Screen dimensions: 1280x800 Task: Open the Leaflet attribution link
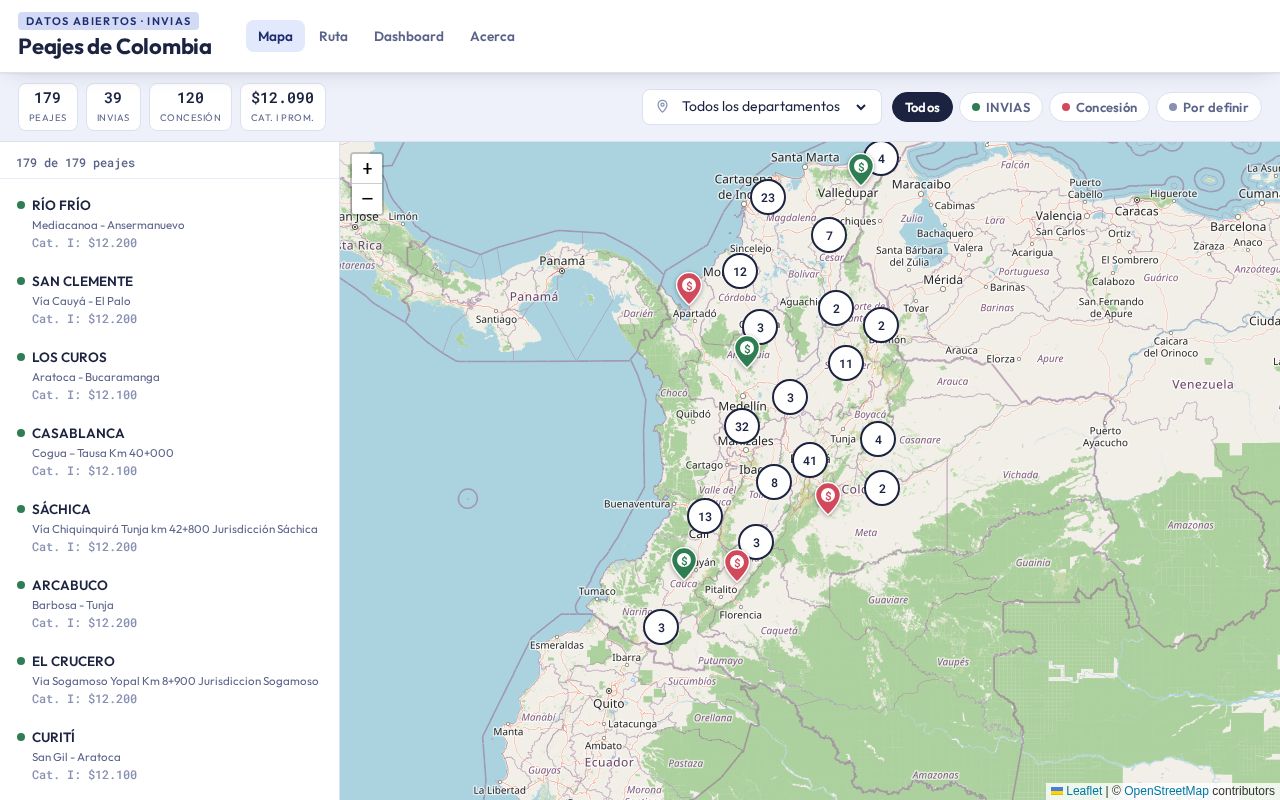coord(1076,791)
